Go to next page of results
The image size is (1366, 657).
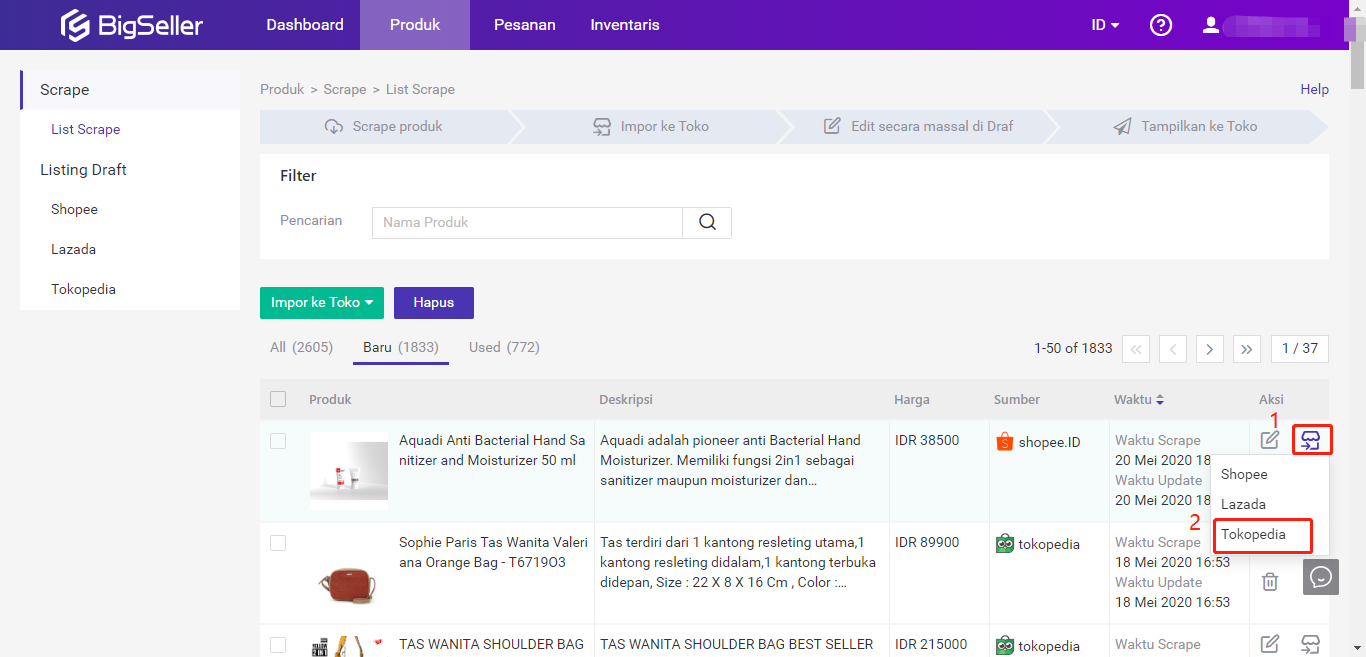pos(1210,349)
